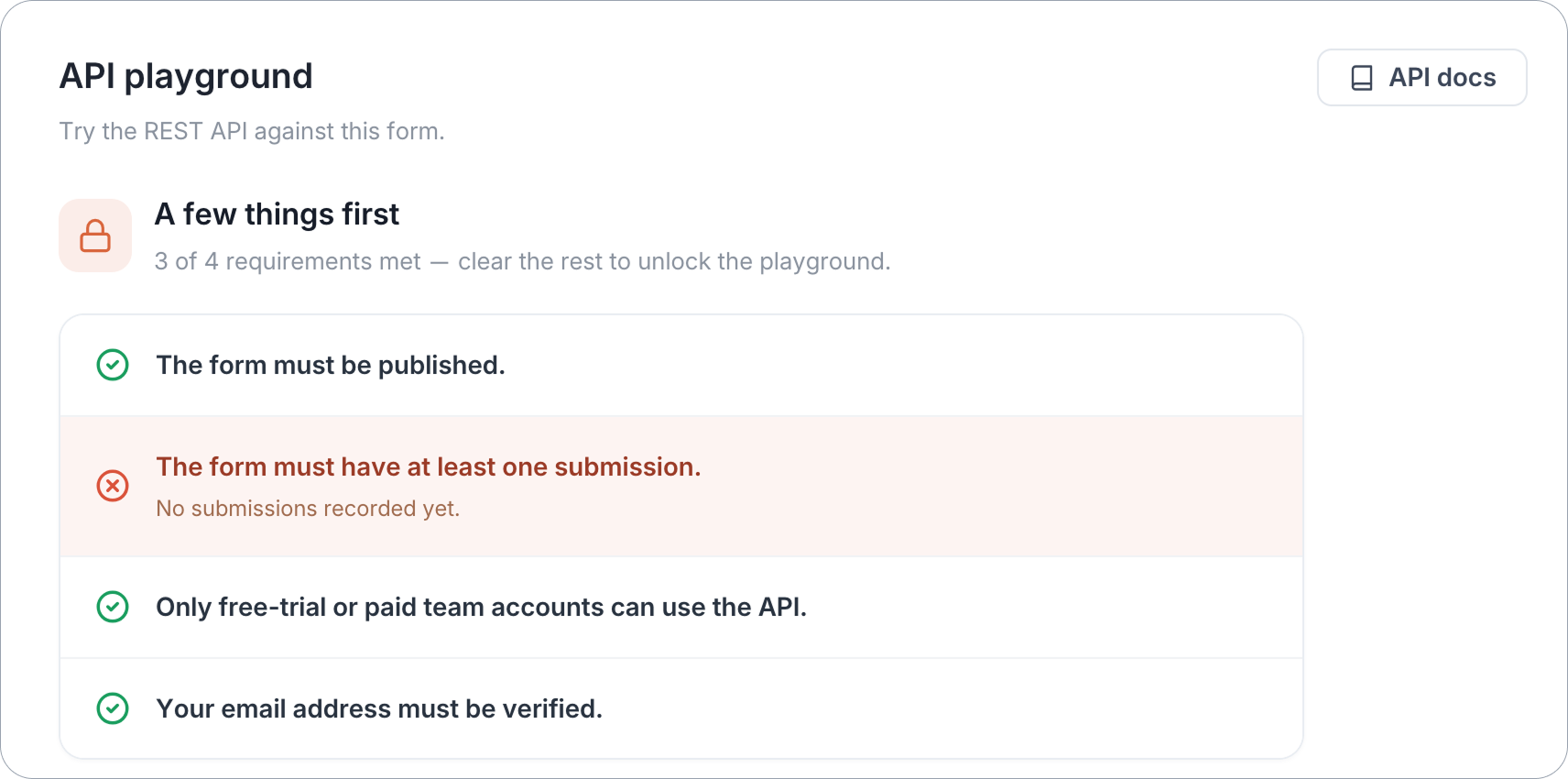The width and height of the screenshot is (1568, 779).
Task: Click 'Try the REST API against this form.'
Action: (x=252, y=132)
